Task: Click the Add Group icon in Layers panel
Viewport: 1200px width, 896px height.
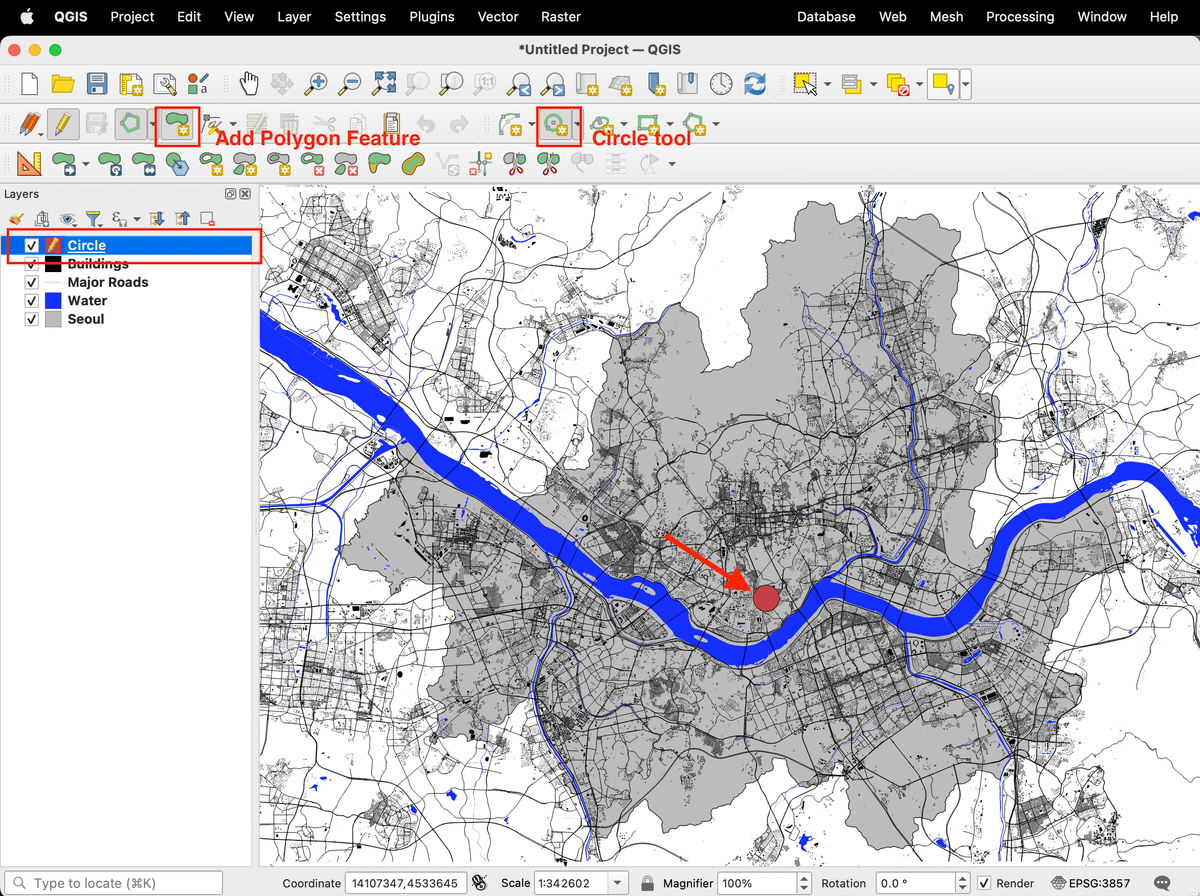Action: coord(42,218)
